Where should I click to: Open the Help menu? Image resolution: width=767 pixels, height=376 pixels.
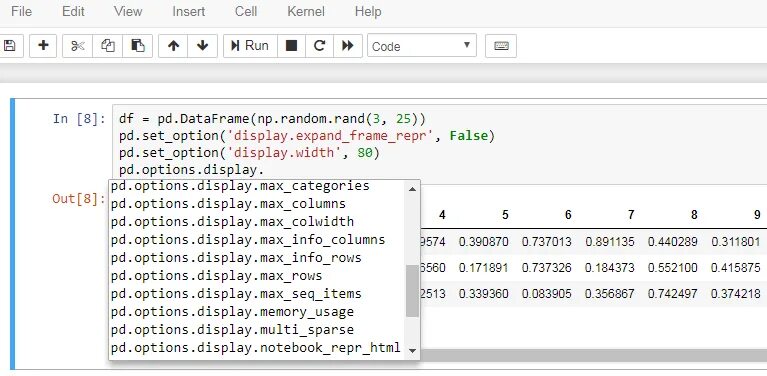(368, 11)
